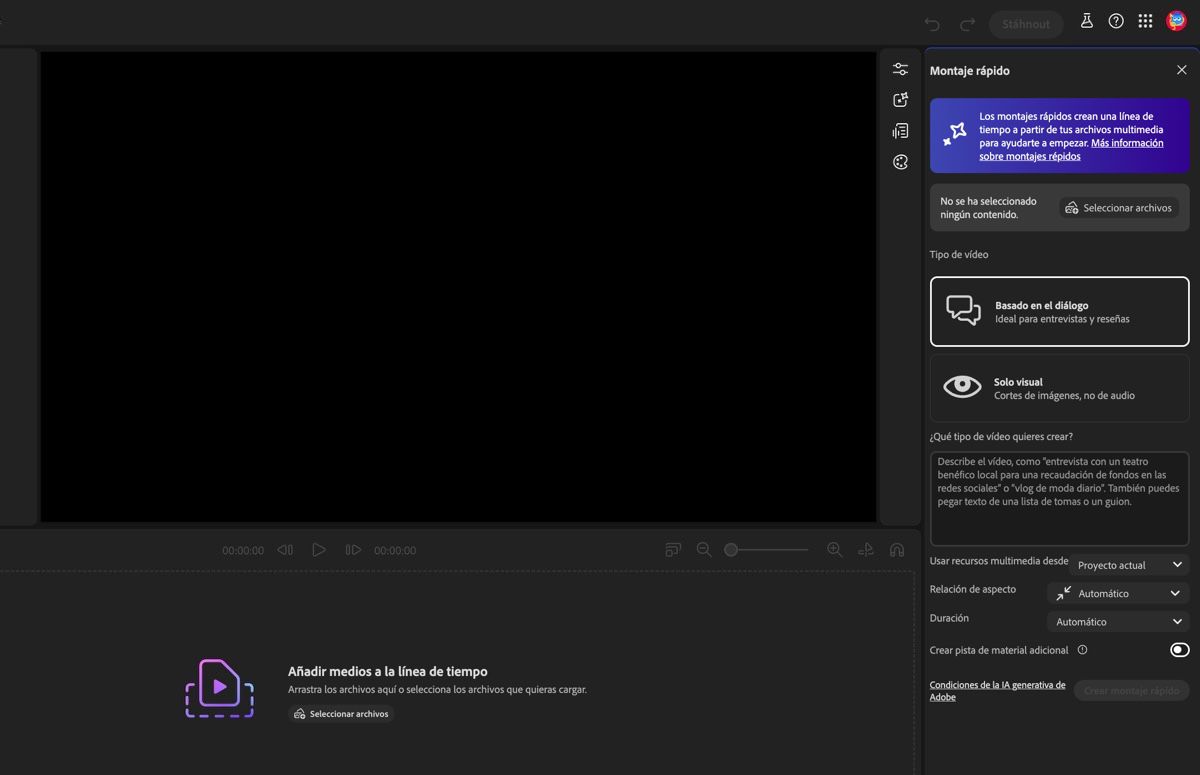Open the adjustments sliders panel icon
Image resolution: width=1200 pixels, height=775 pixels.
(x=900, y=69)
